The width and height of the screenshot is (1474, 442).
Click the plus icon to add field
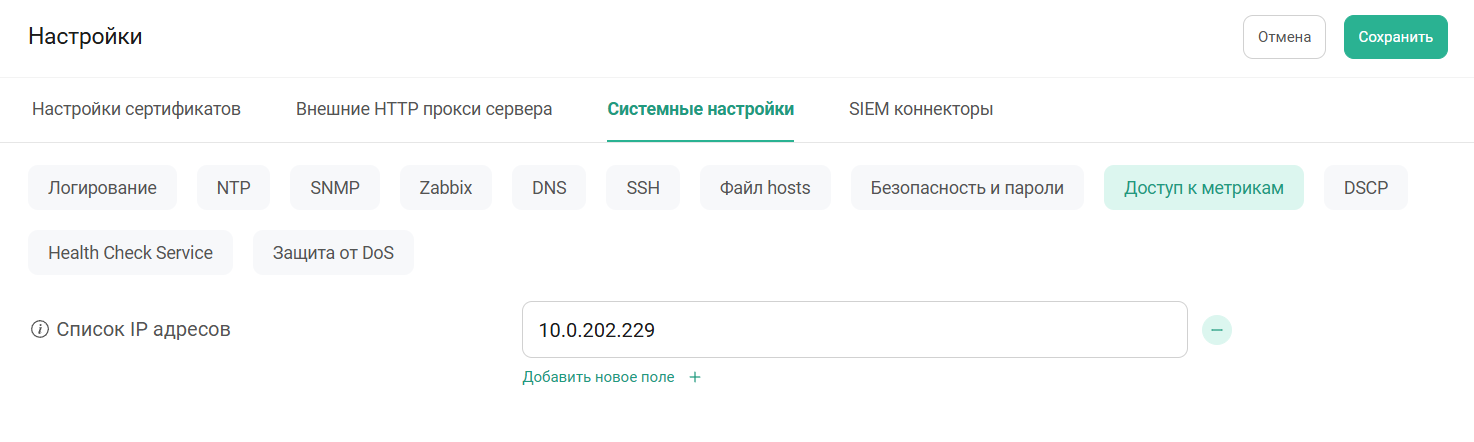click(x=695, y=378)
